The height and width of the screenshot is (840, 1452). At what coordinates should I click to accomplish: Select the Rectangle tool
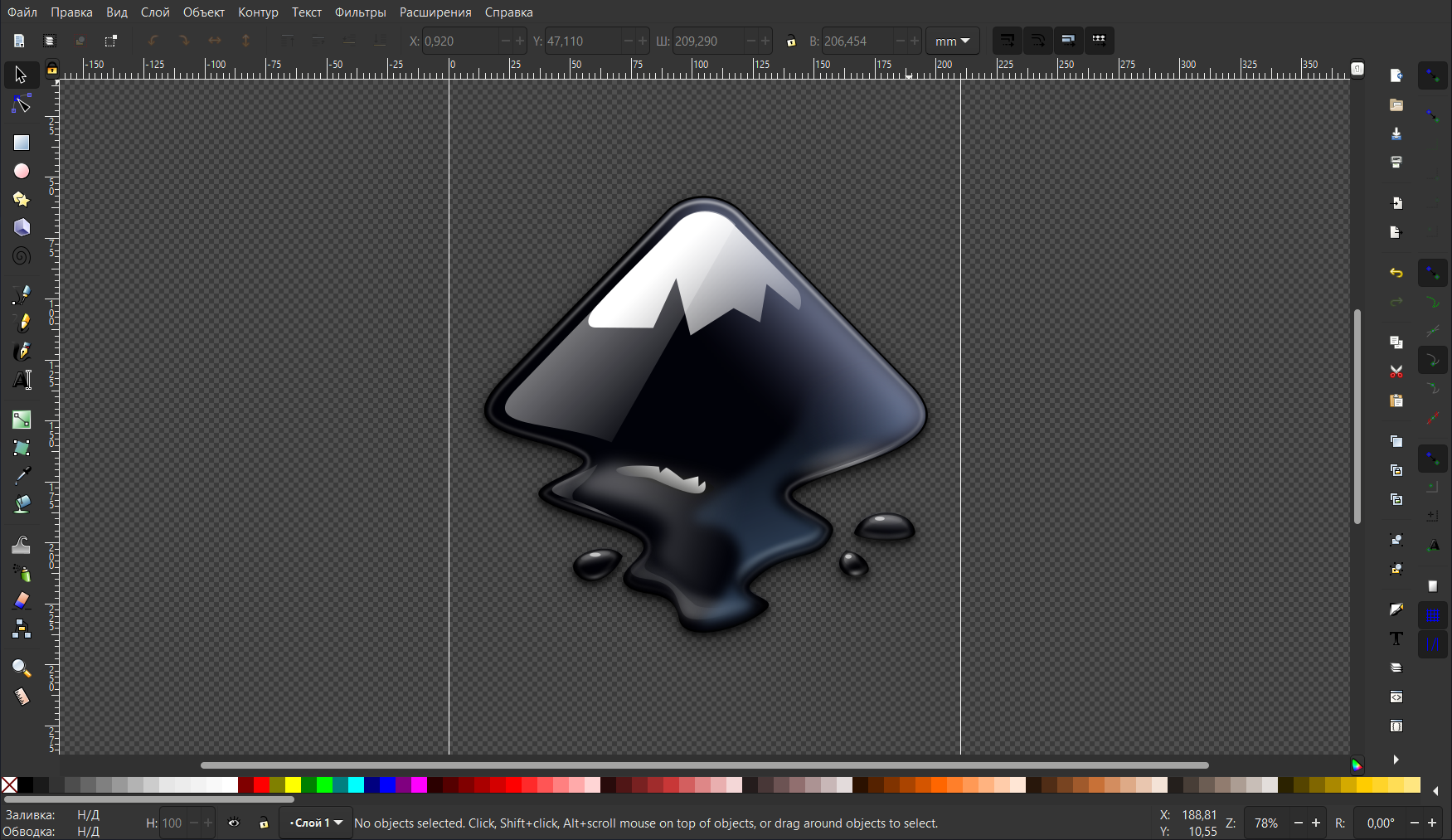click(x=22, y=143)
